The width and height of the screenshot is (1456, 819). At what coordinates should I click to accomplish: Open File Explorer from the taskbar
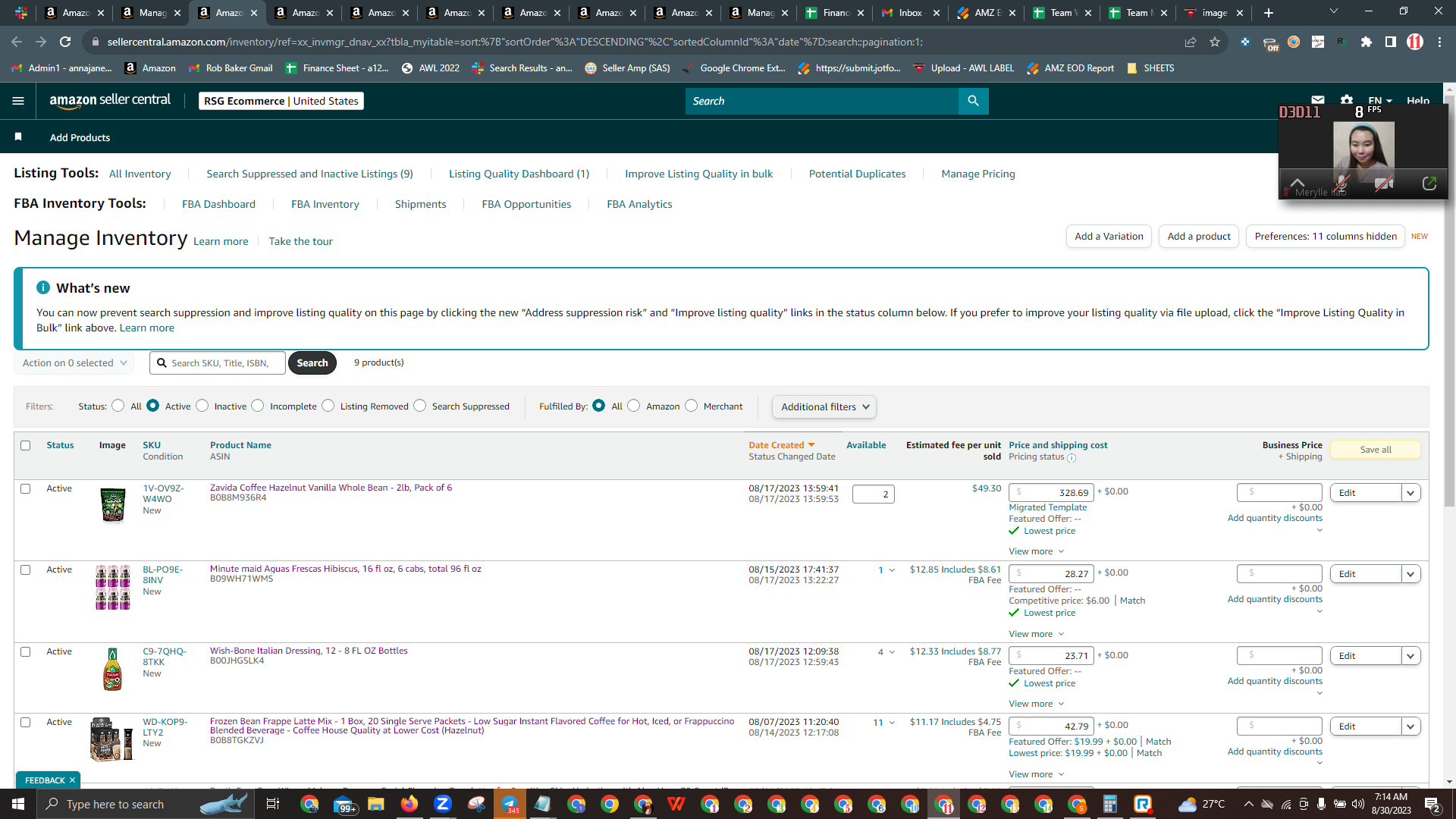click(x=376, y=804)
